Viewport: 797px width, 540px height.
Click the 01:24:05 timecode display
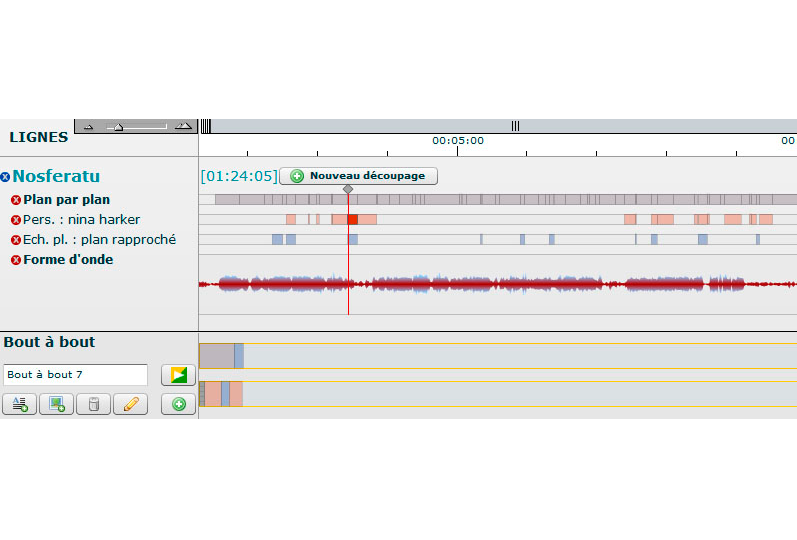238,176
